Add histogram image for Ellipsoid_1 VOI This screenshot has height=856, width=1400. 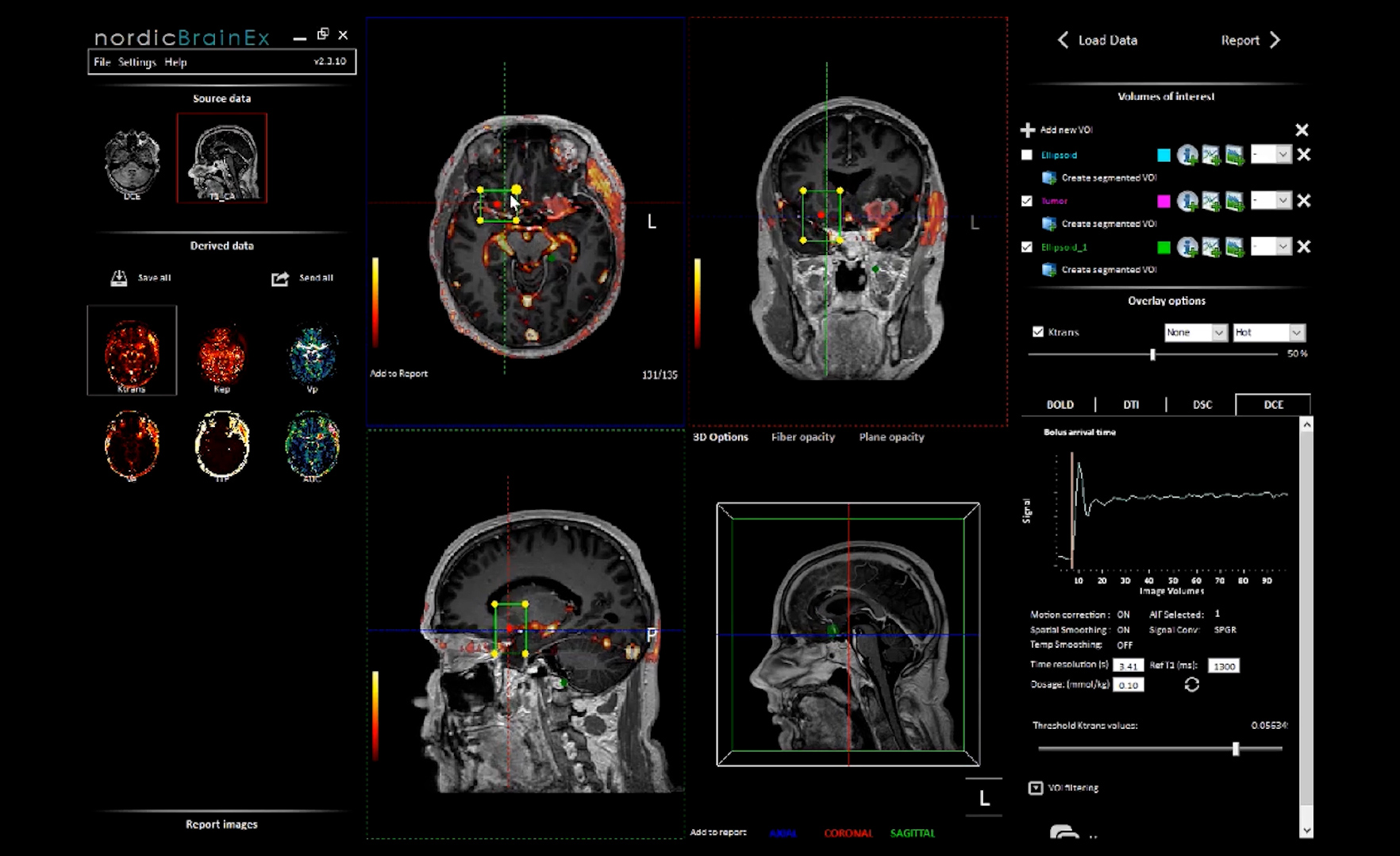tap(1234, 247)
